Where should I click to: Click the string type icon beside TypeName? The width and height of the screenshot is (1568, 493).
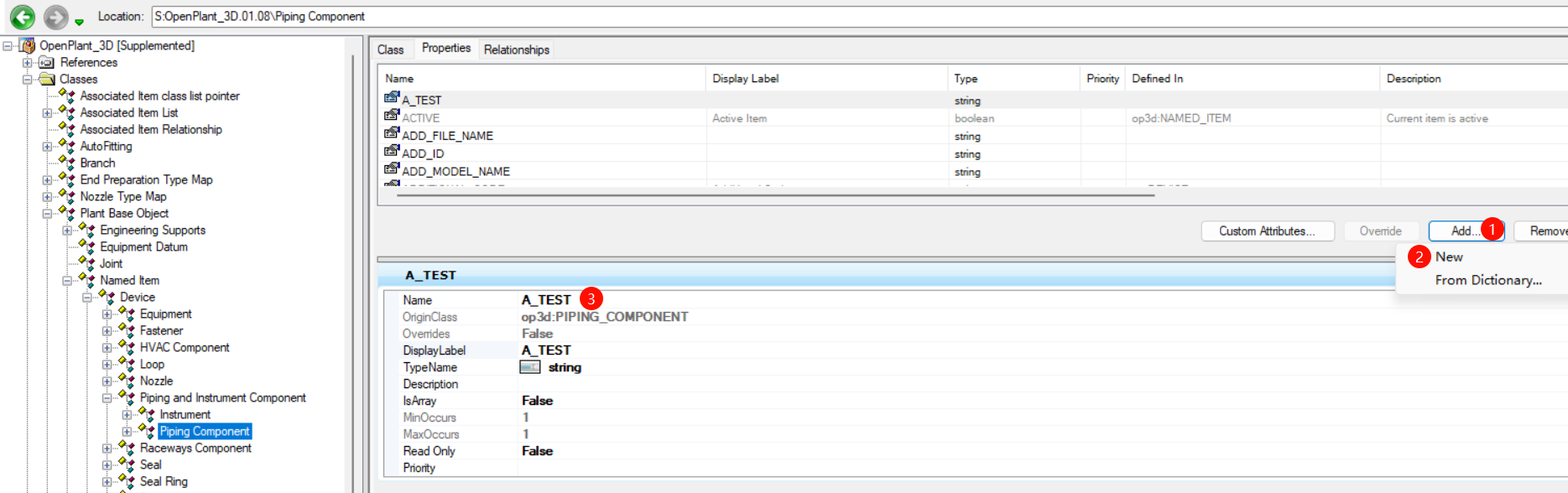[530, 367]
